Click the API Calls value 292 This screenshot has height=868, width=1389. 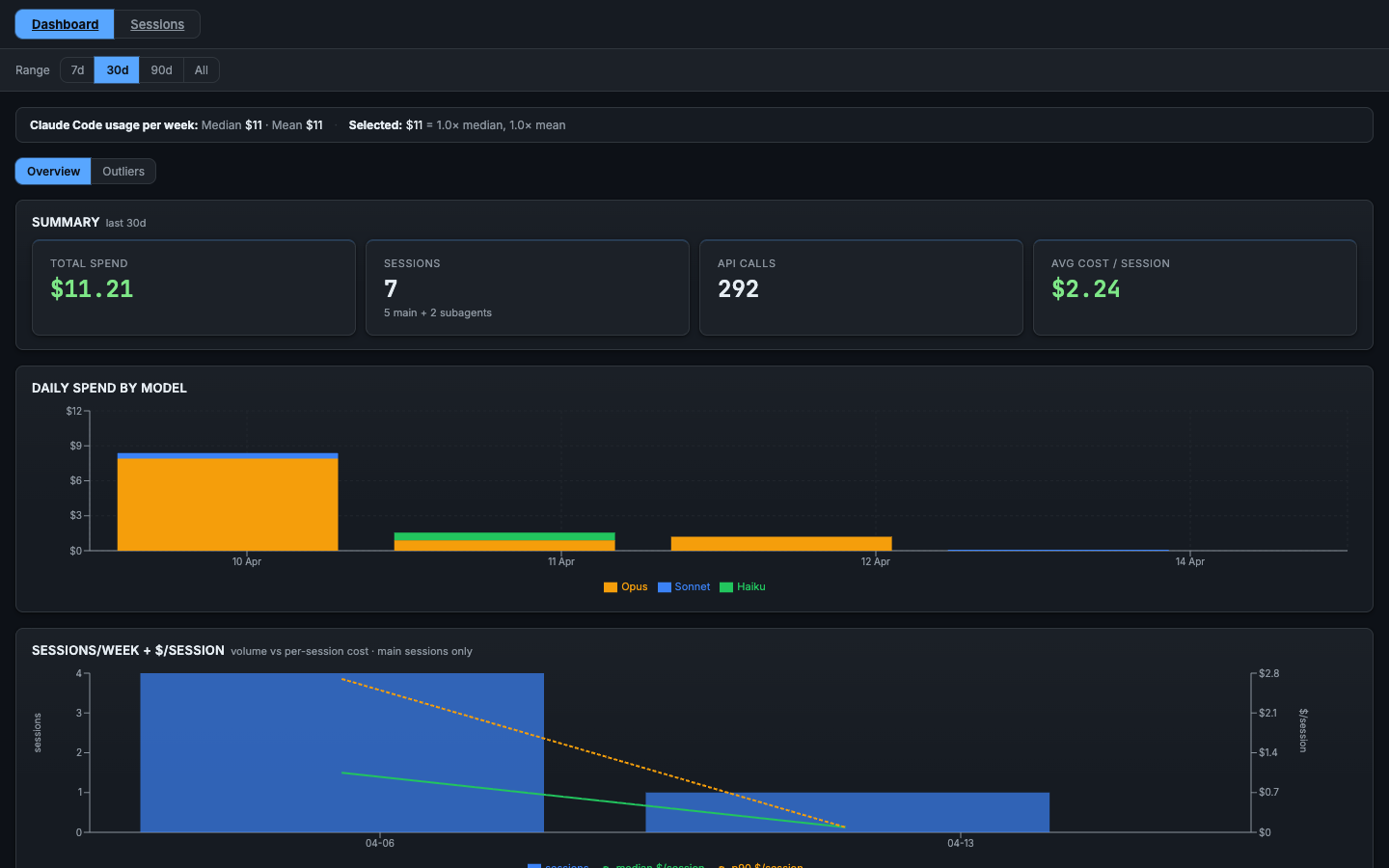tap(738, 288)
